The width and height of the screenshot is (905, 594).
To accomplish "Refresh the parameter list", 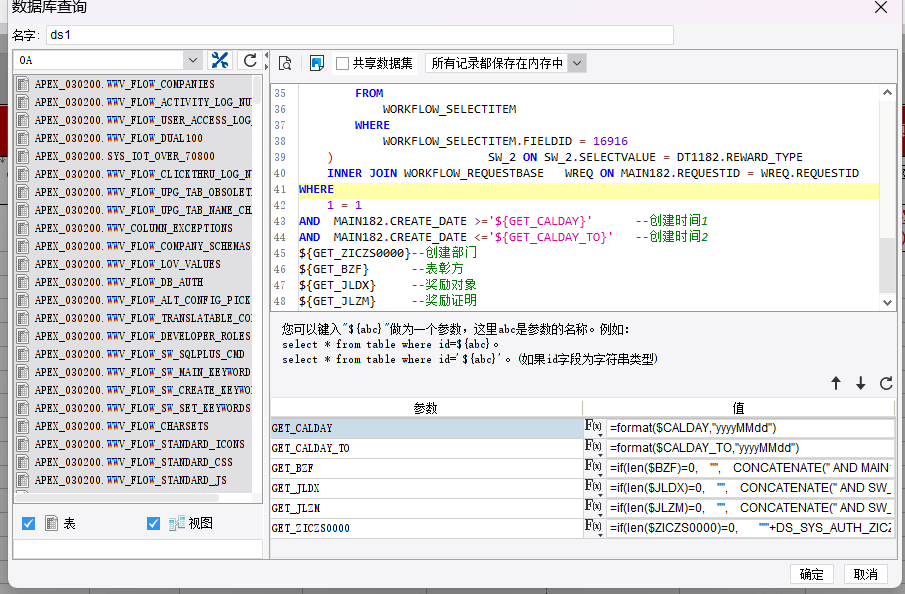I will tap(886, 383).
